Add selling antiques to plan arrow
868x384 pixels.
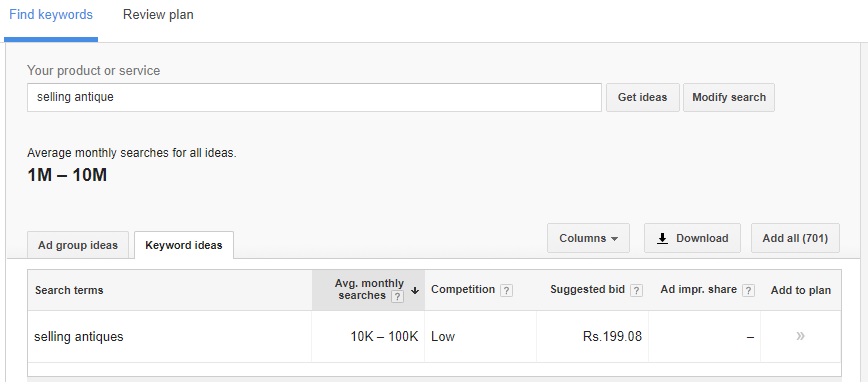(x=800, y=336)
